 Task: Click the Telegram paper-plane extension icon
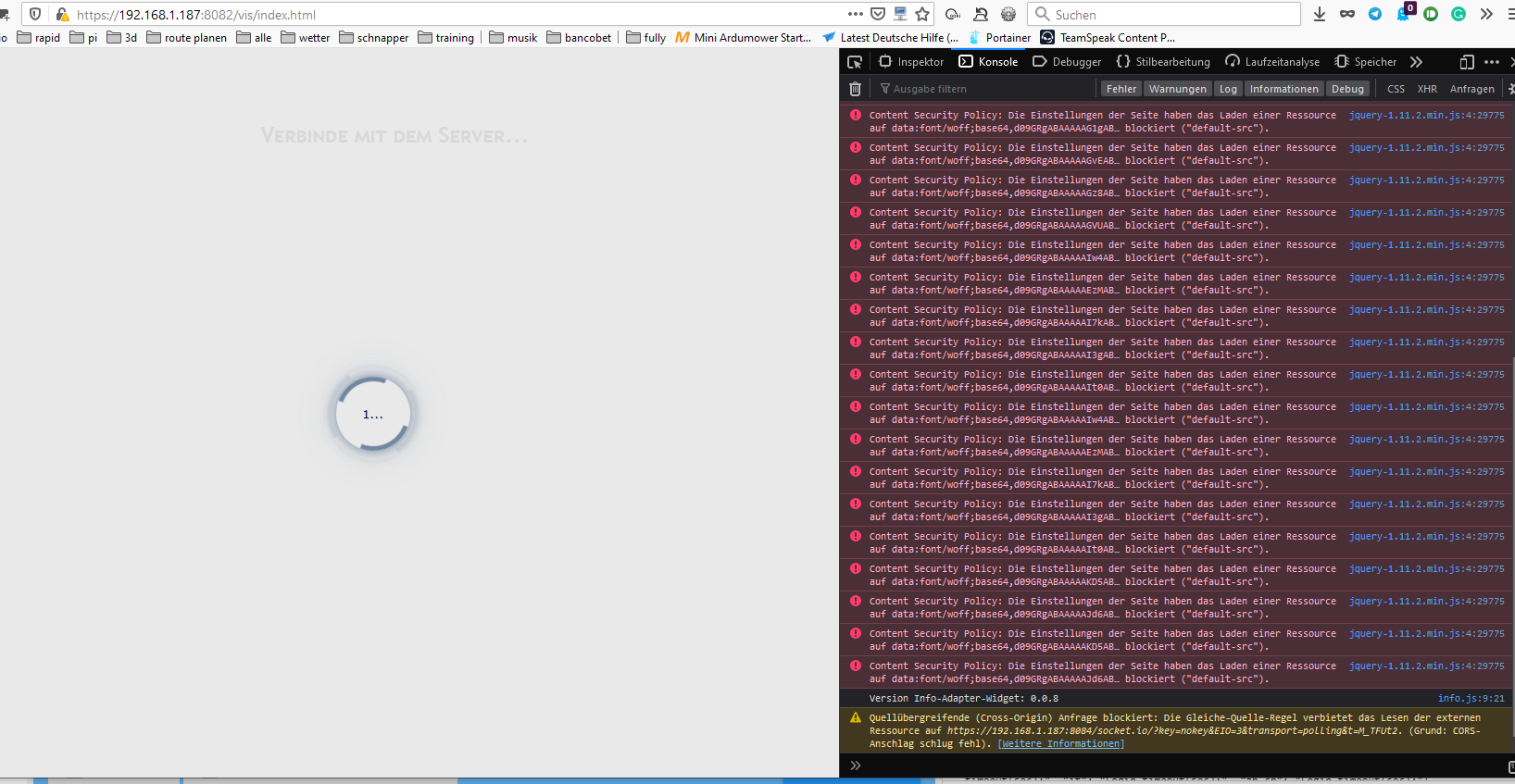point(1375,14)
